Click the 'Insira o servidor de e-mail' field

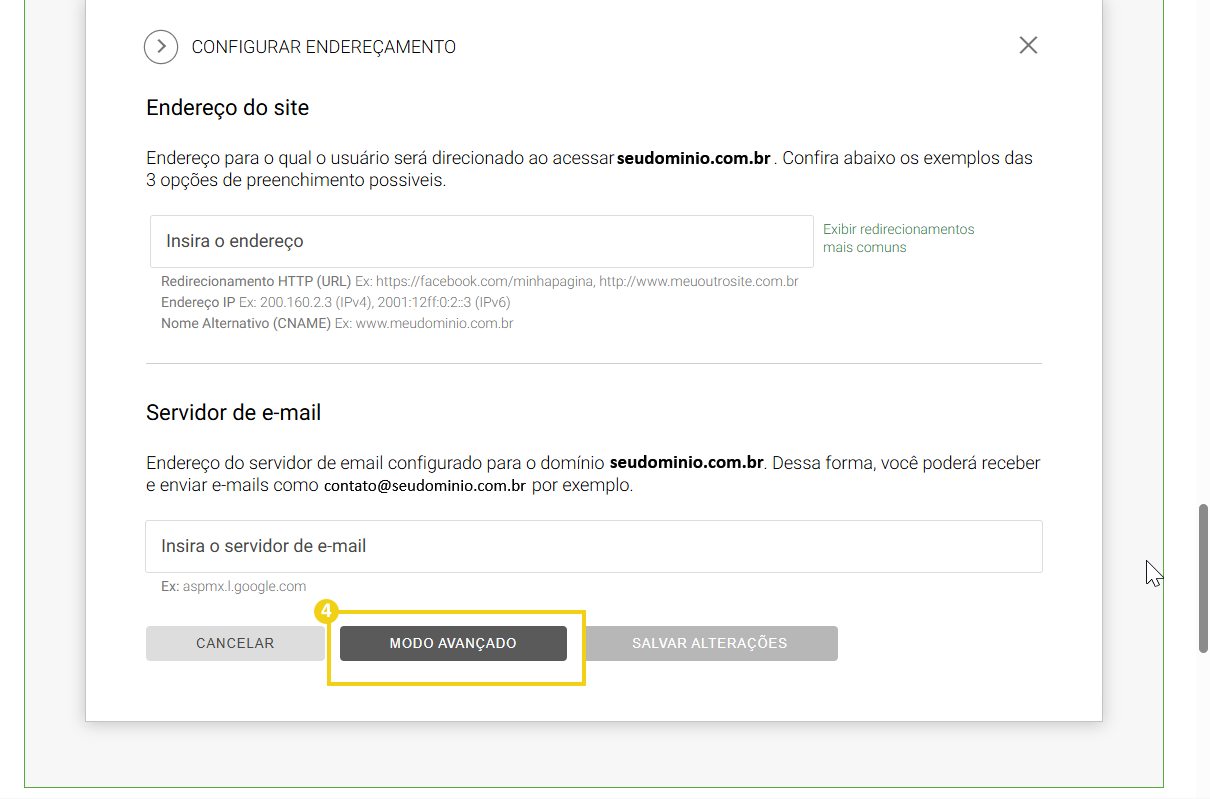point(594,546)
